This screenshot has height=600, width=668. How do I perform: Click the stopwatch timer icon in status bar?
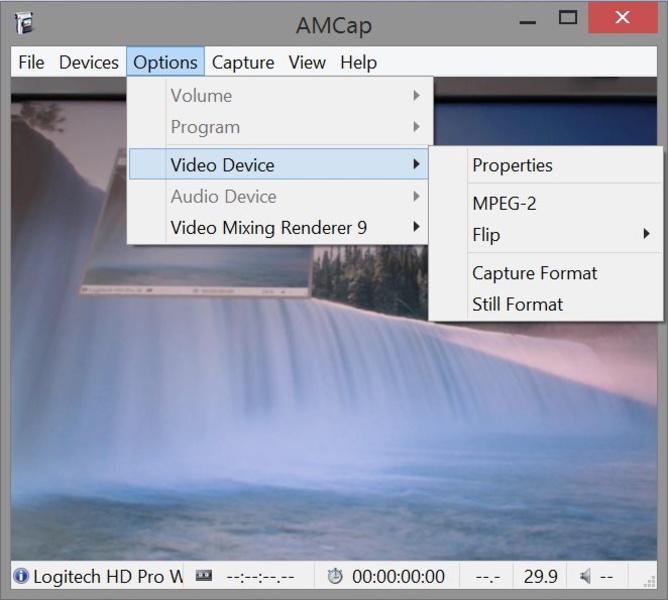coord(334,576)
